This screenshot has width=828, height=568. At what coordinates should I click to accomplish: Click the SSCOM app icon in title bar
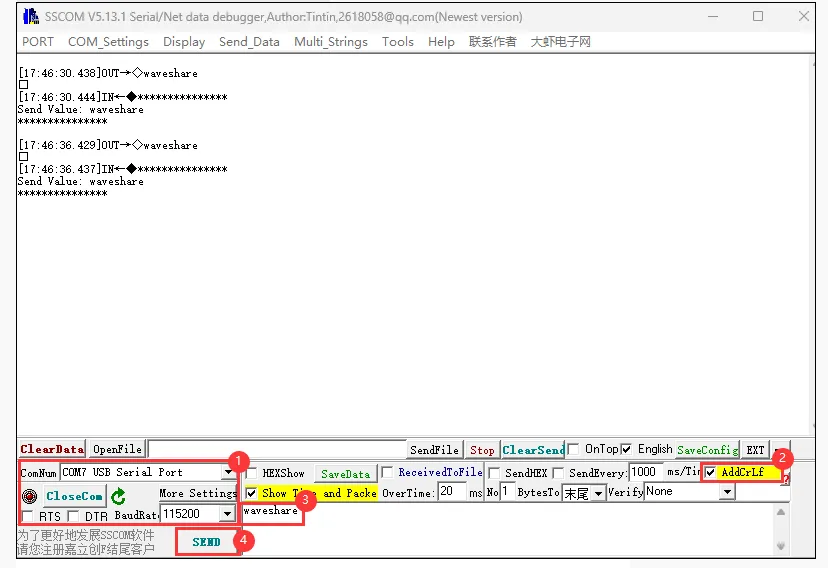pos(30,16)
